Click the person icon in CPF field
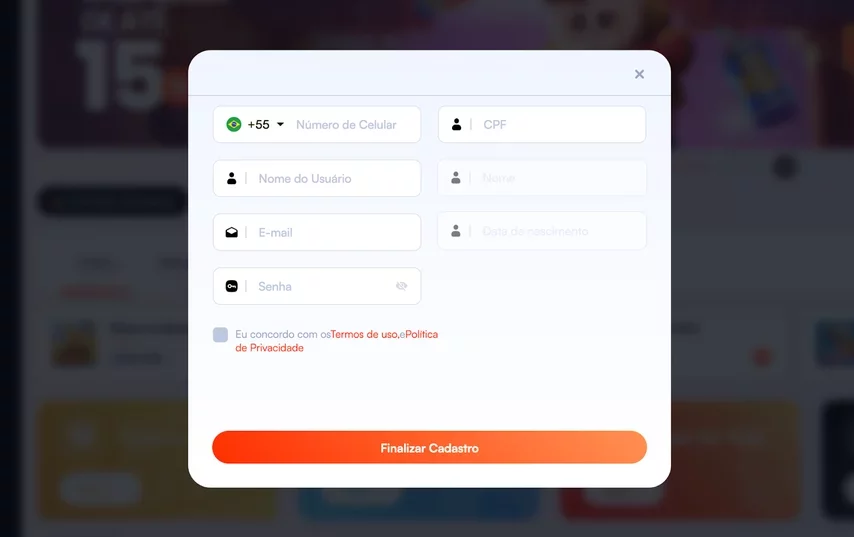The height and width of the screenshot is (537, 854). (456, 124)
